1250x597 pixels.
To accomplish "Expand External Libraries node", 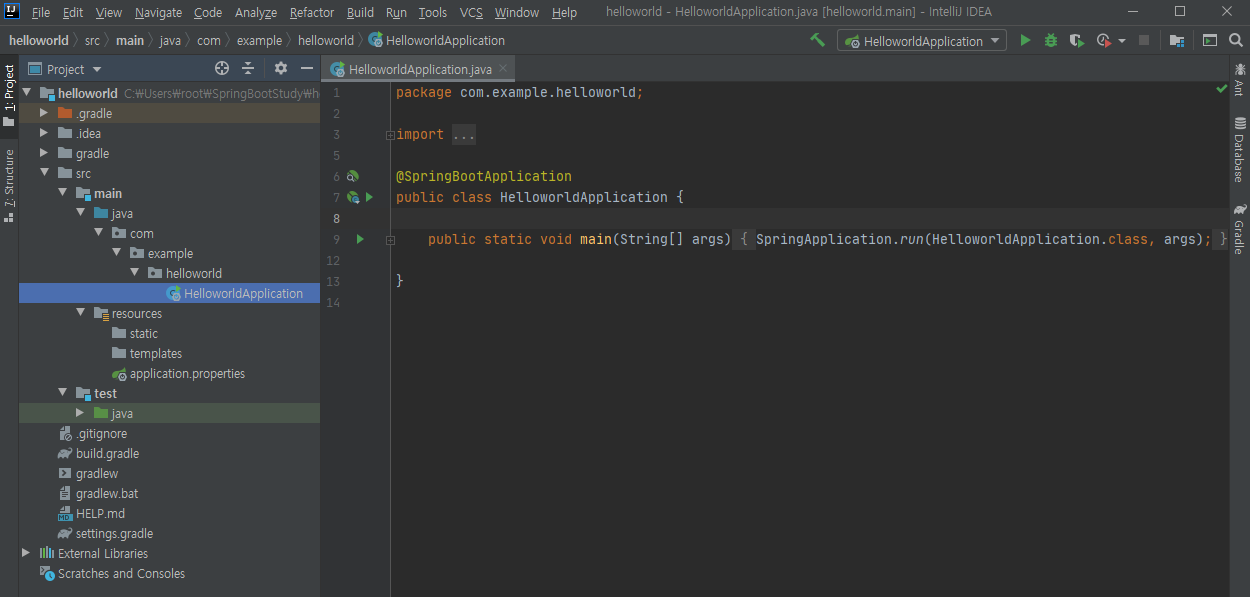I will pos(26,553).
